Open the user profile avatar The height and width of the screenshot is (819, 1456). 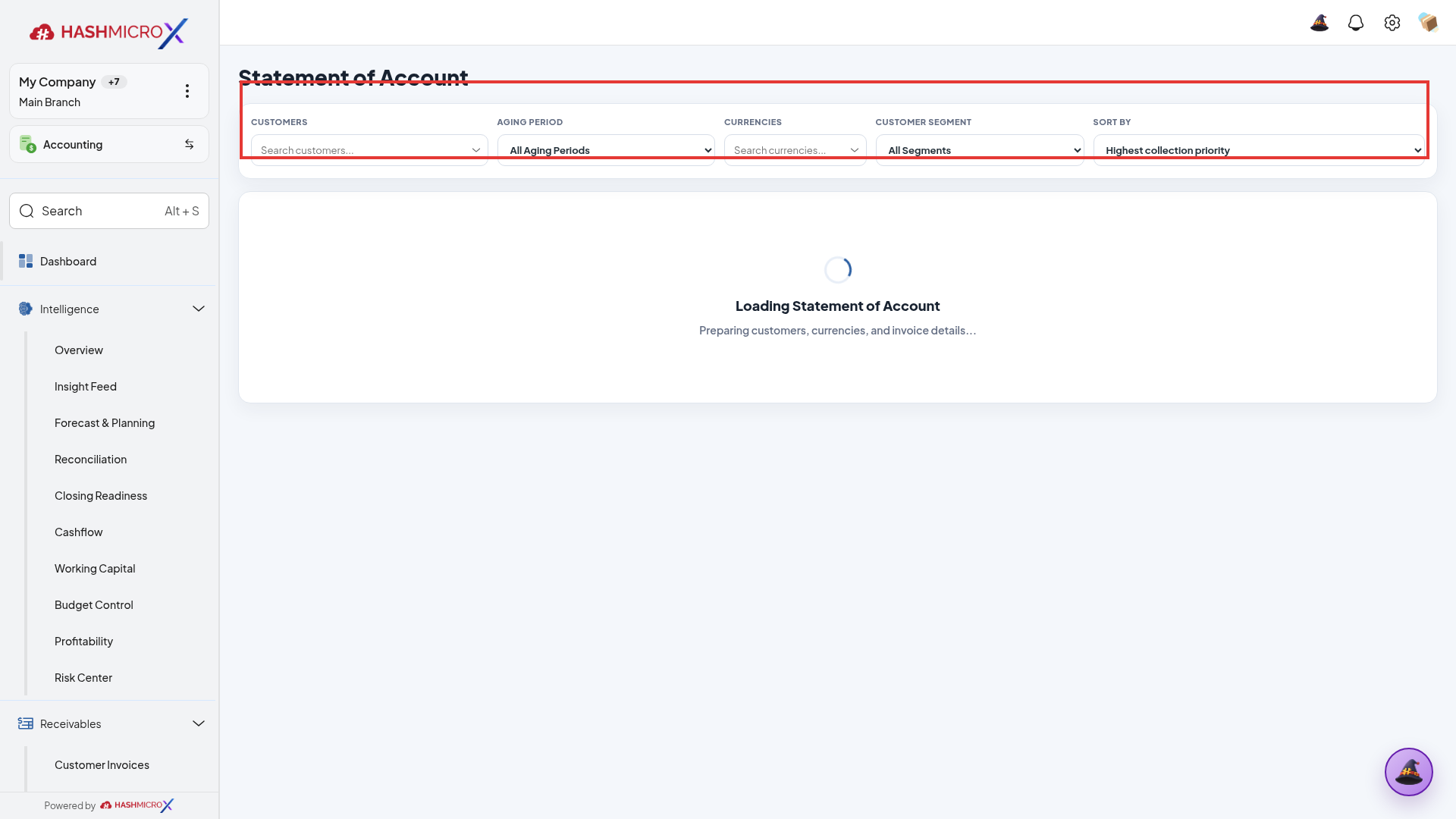(x=1429, y=23)
